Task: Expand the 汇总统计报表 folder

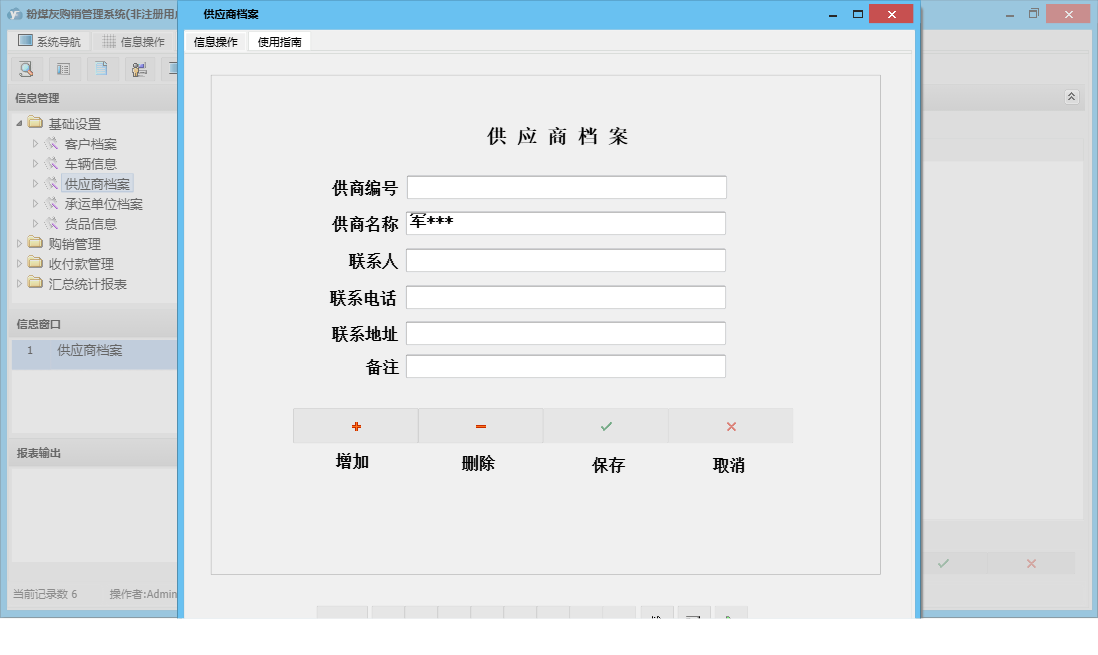Action: 22,283
